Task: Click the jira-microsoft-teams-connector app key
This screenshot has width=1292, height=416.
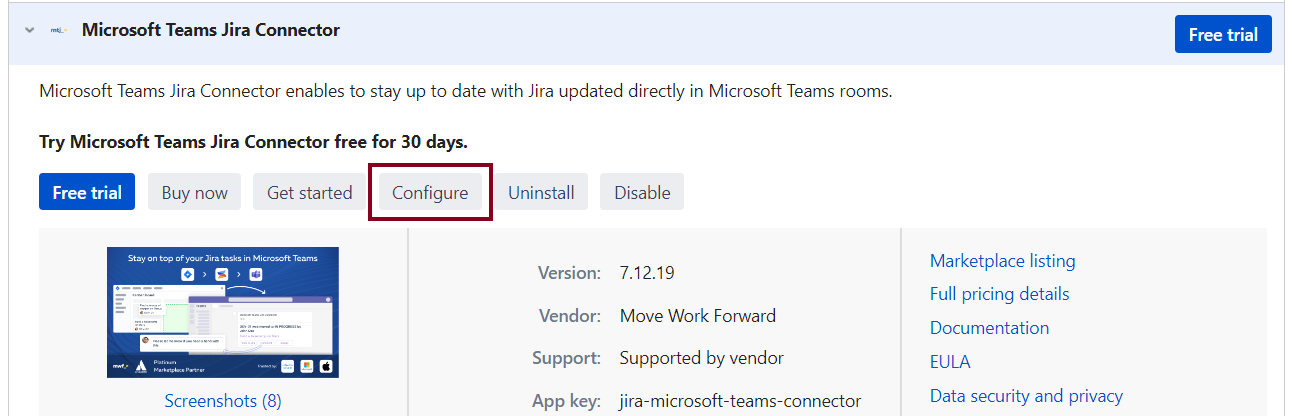Action: tap(740, 401)
